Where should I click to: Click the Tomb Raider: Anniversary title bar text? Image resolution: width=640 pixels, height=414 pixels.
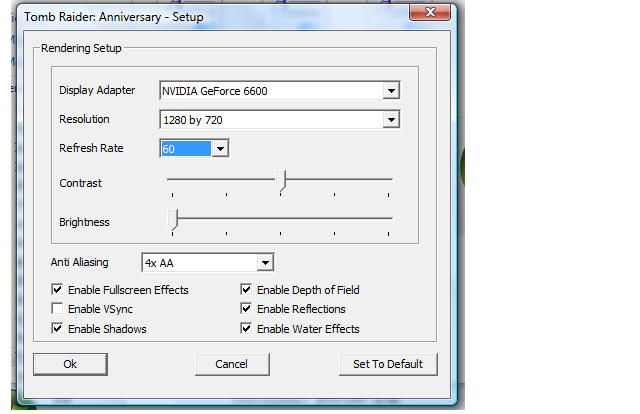pyautogui.click(x=114, y=17)
